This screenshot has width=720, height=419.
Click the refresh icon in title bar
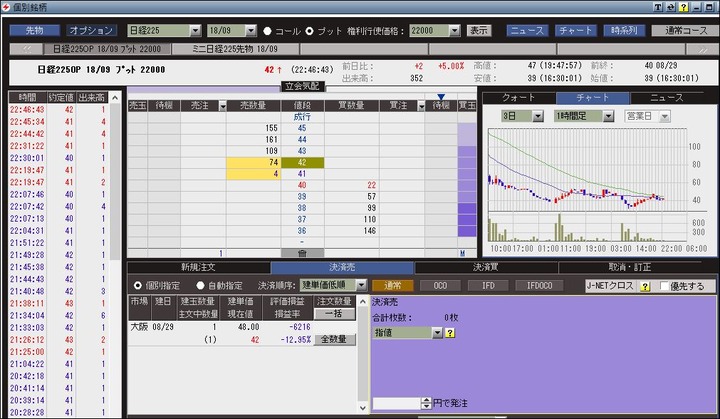point(671,7)
